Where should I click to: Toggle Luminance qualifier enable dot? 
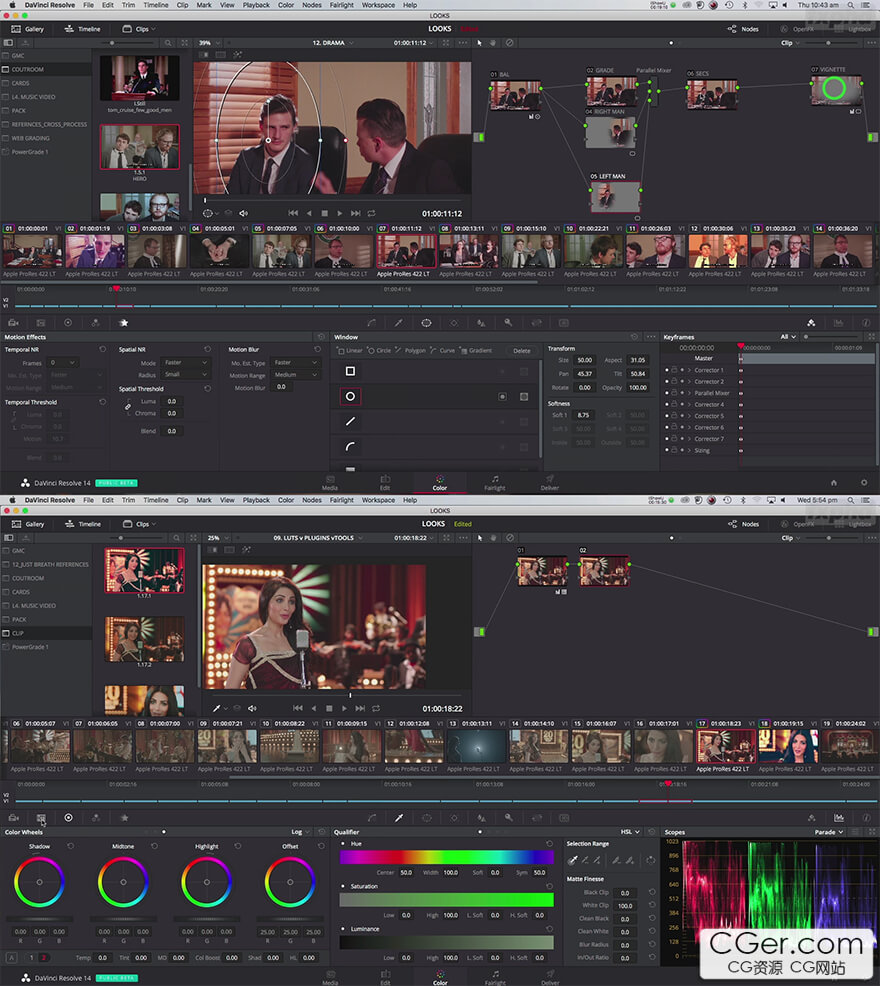click(x=343, y=929)
